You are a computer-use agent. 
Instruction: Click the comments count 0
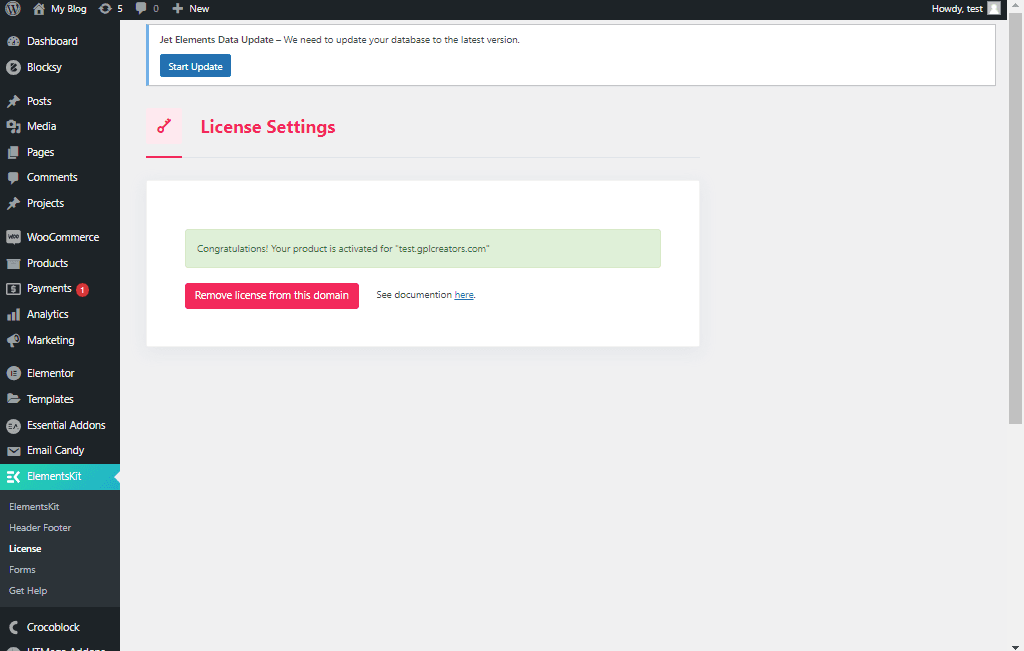click(x=155, y=8)
